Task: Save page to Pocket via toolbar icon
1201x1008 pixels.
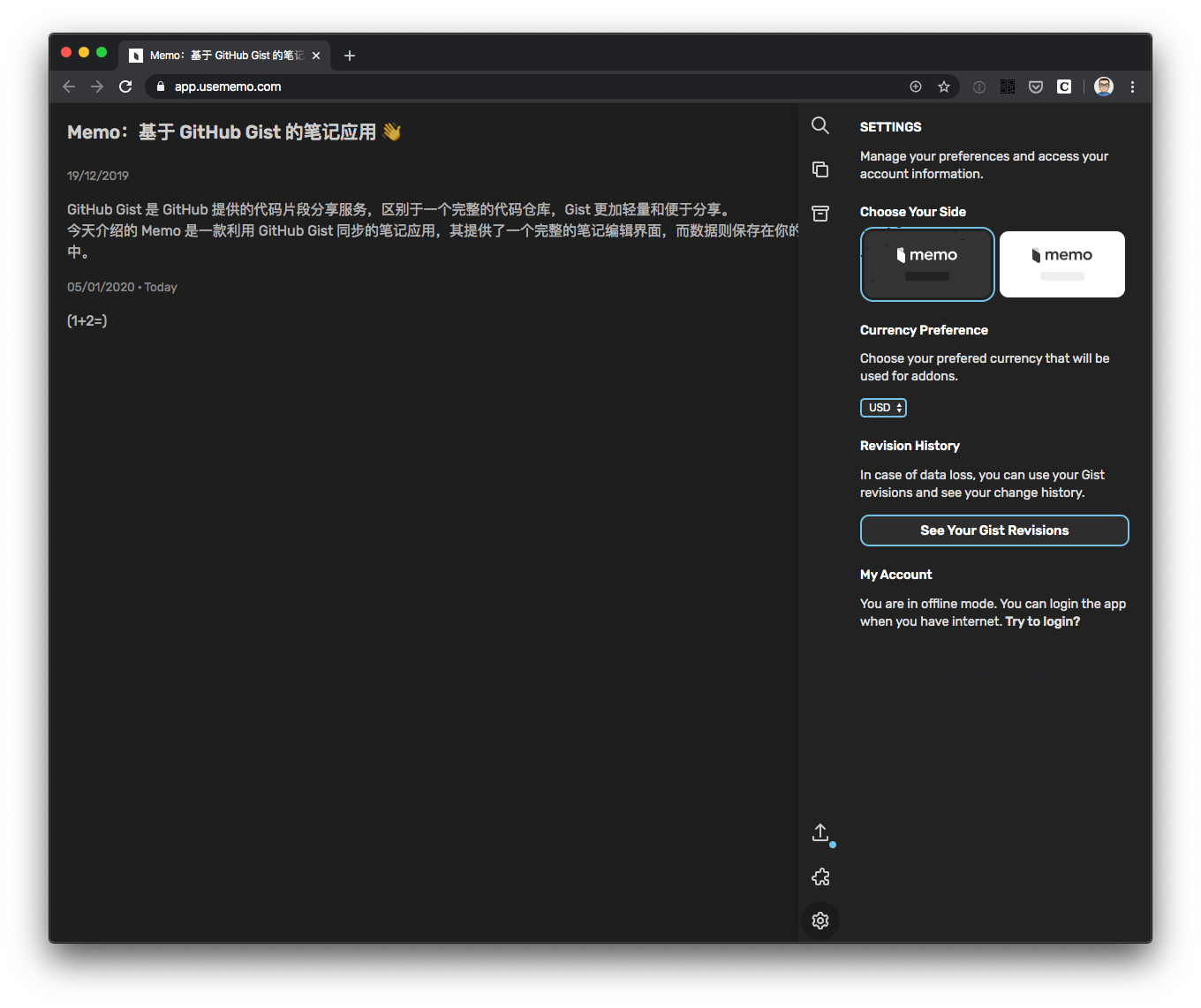Action: (x=1035, y=87)
